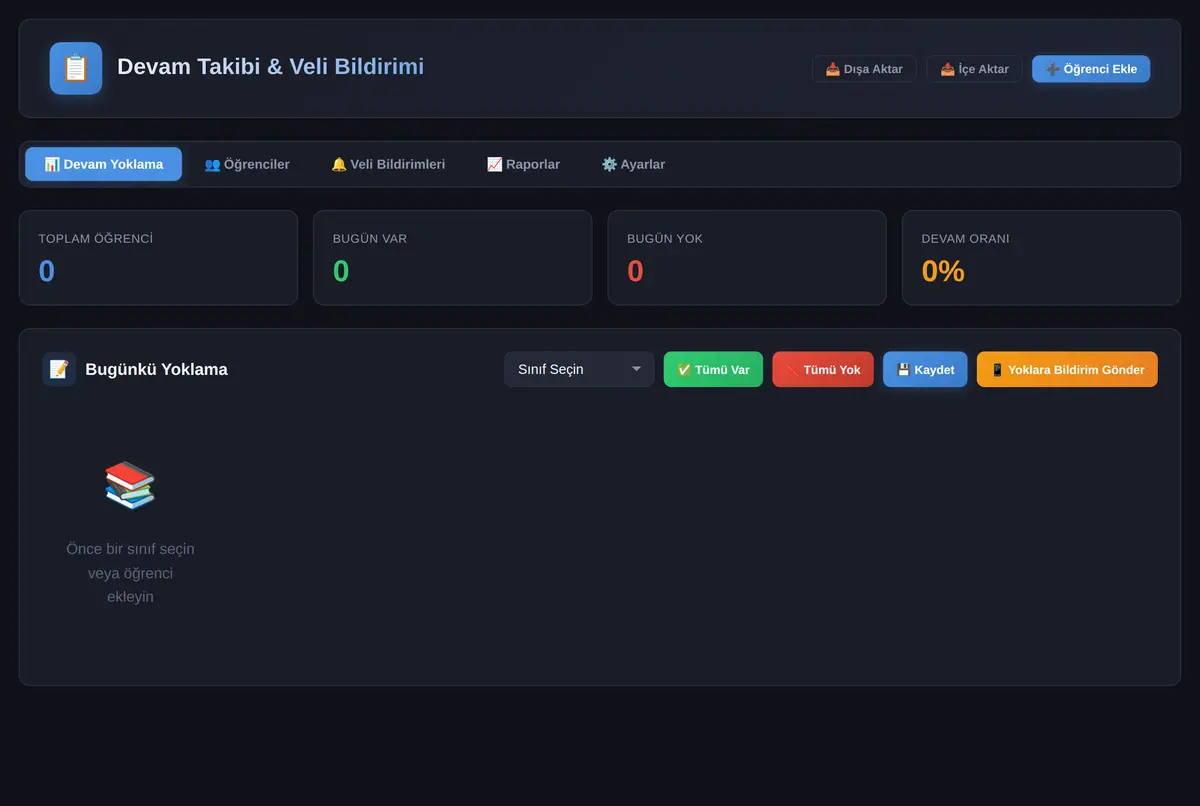Mark all absent with Tümü Yok
The width and height of the screenshot is (1200, 806).
(823, 369)
